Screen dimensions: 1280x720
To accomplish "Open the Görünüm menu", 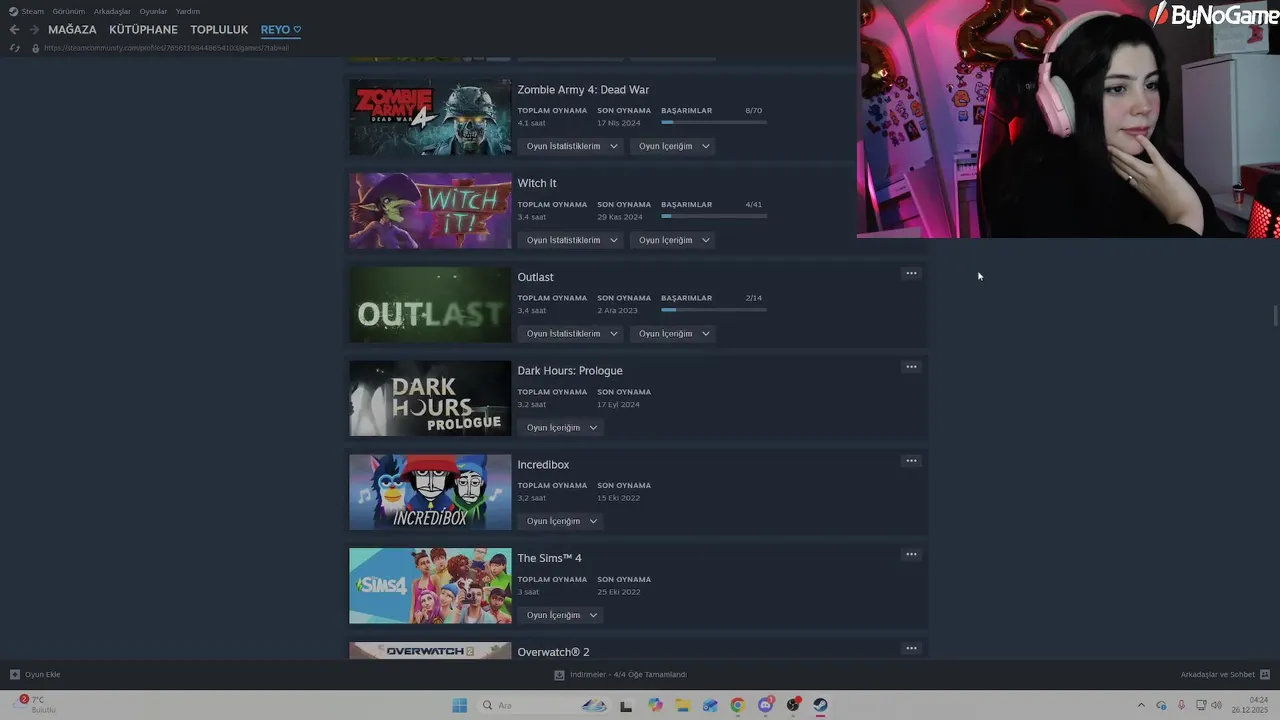I will (x=69, y=11).
